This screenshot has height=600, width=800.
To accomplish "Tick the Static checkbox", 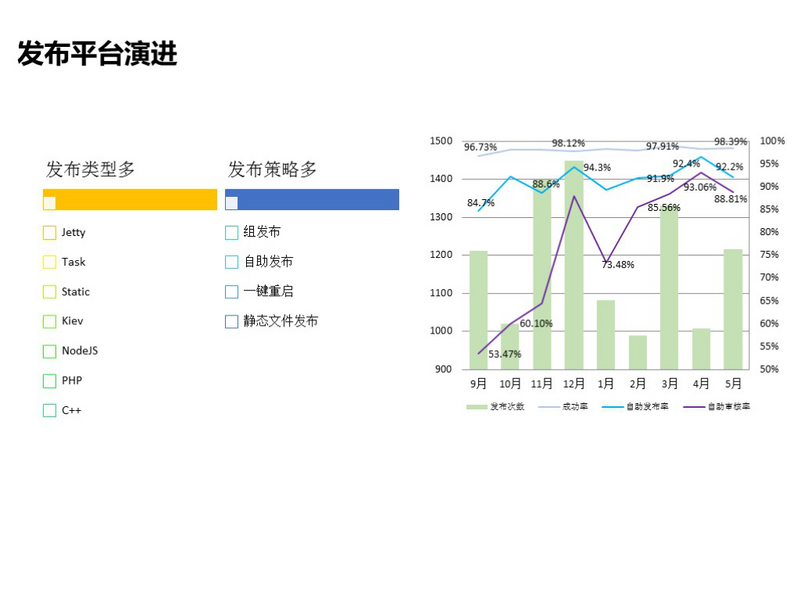I will pyautogui.click(x=49, y=292).
